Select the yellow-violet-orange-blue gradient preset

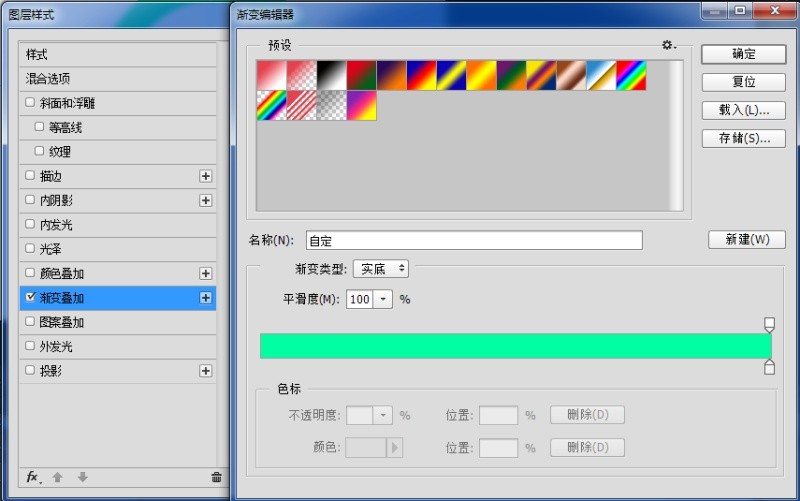pos(541,76)
